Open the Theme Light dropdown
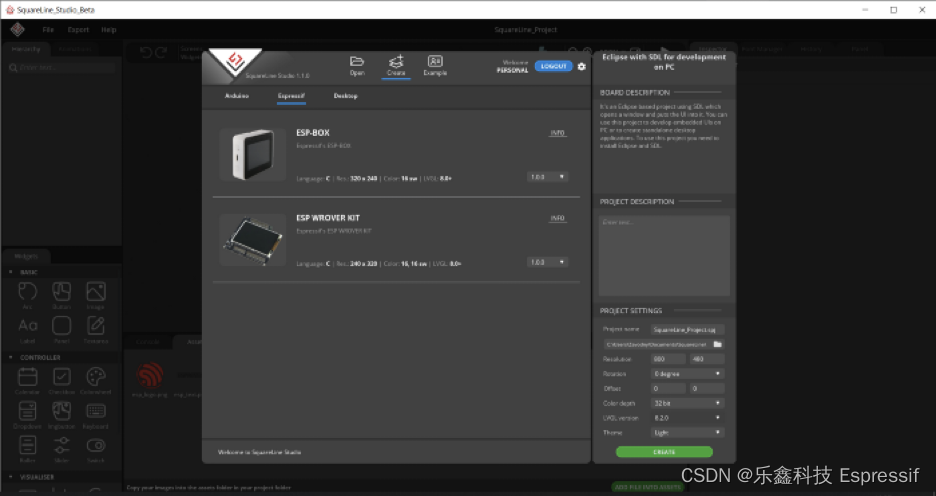 [687, 432]
